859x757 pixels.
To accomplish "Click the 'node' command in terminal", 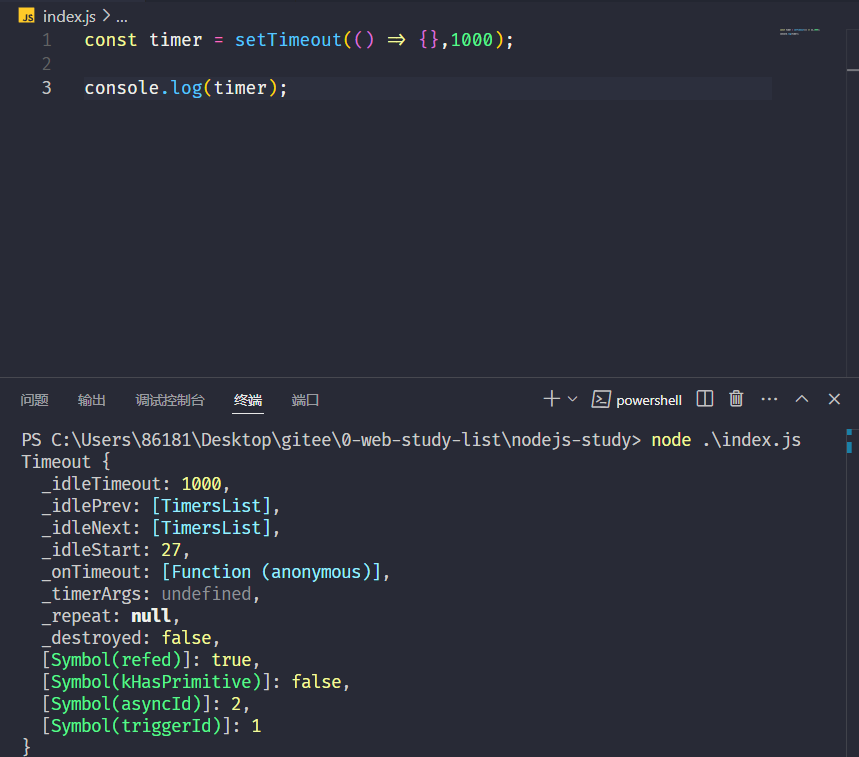I will 671,440.
